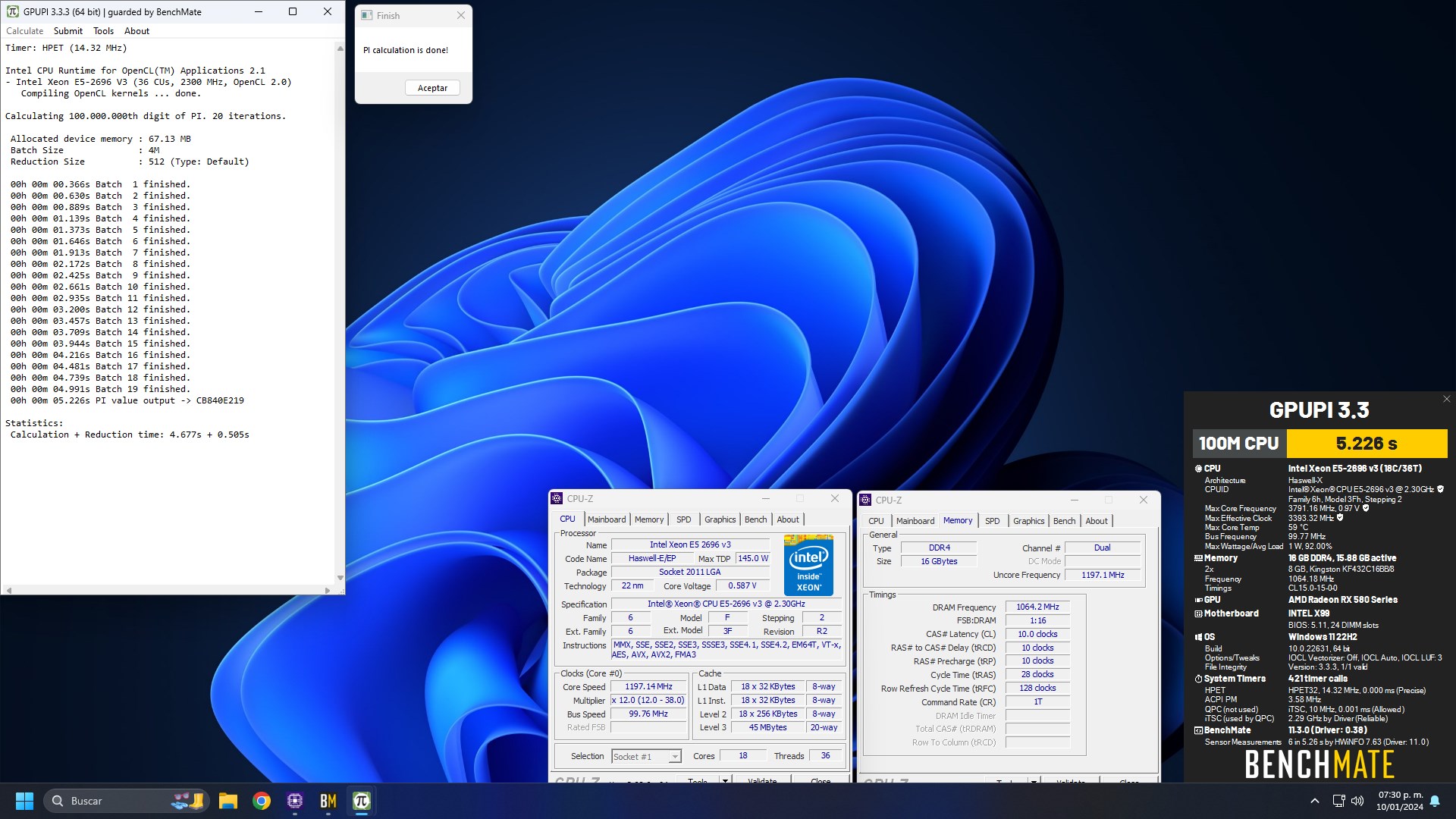The width and height of the screenshot is (1456, 819).
Task: Open the notification bell icon
Action: tap(1435, 801)
